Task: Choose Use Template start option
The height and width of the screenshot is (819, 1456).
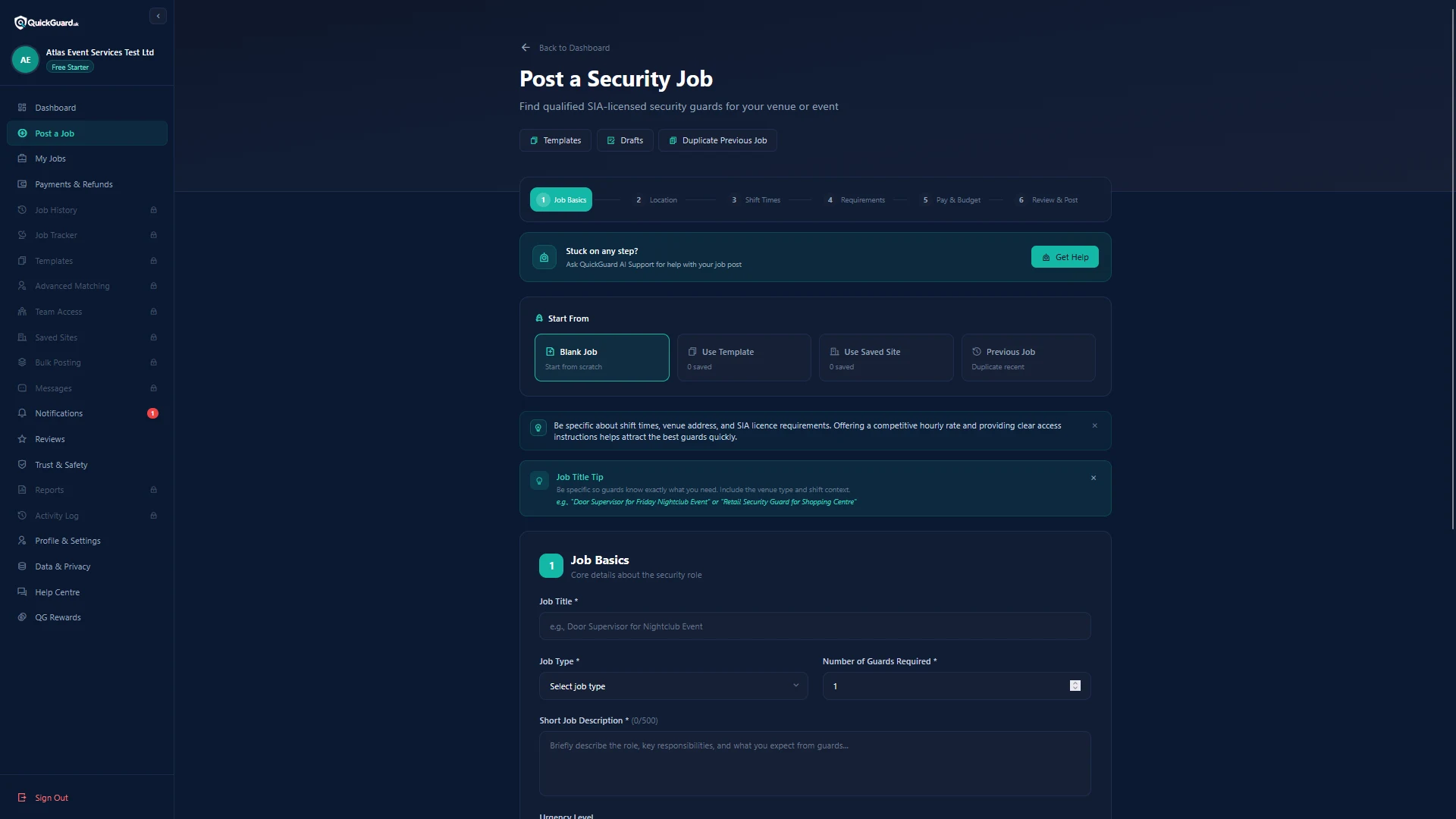Action: coord(744,357)
